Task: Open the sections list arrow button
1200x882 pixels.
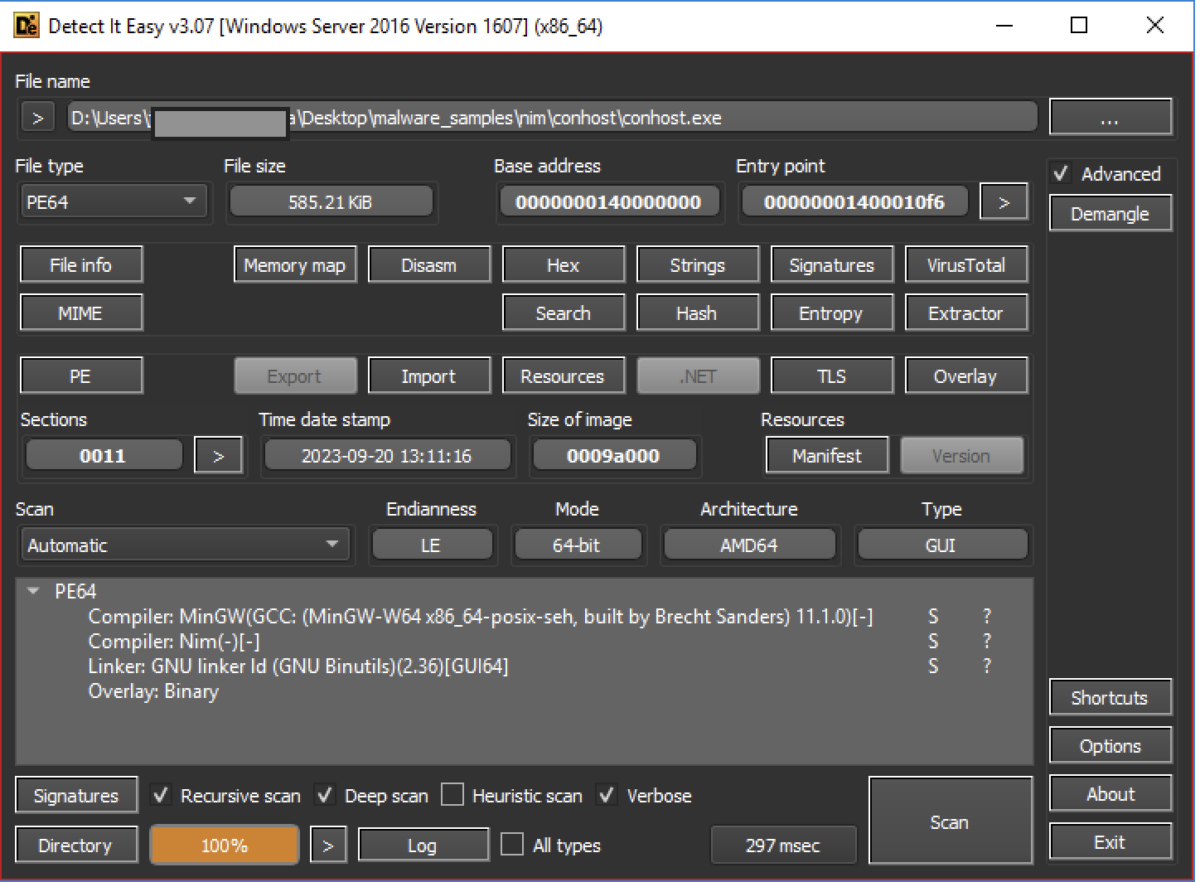Action: tap(219, 456)
